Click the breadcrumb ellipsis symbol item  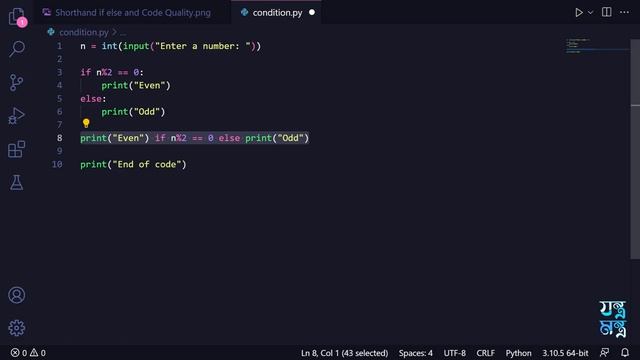click(123, 32)
